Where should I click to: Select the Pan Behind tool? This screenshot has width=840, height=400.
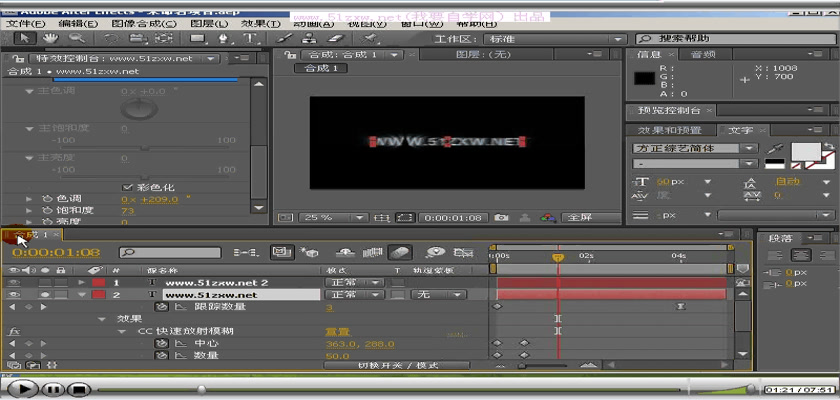[x=163, y=39]
